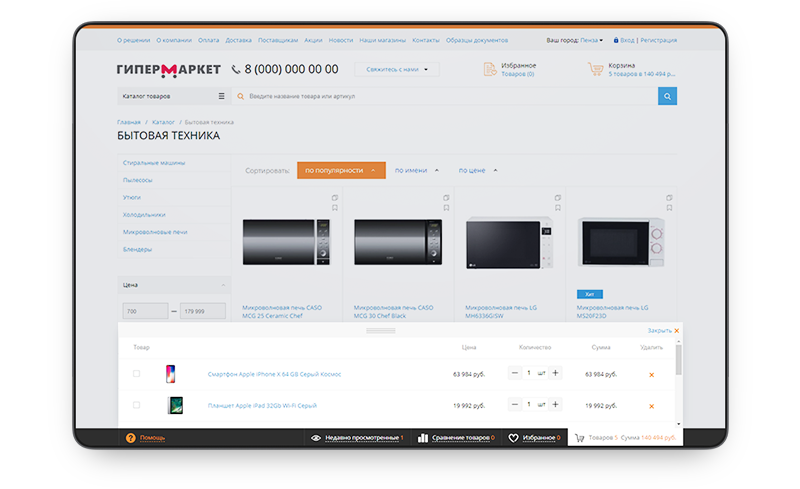Screen dimensions: 800x489
Task: Sort by по популярности
Action: click(341, 170)
